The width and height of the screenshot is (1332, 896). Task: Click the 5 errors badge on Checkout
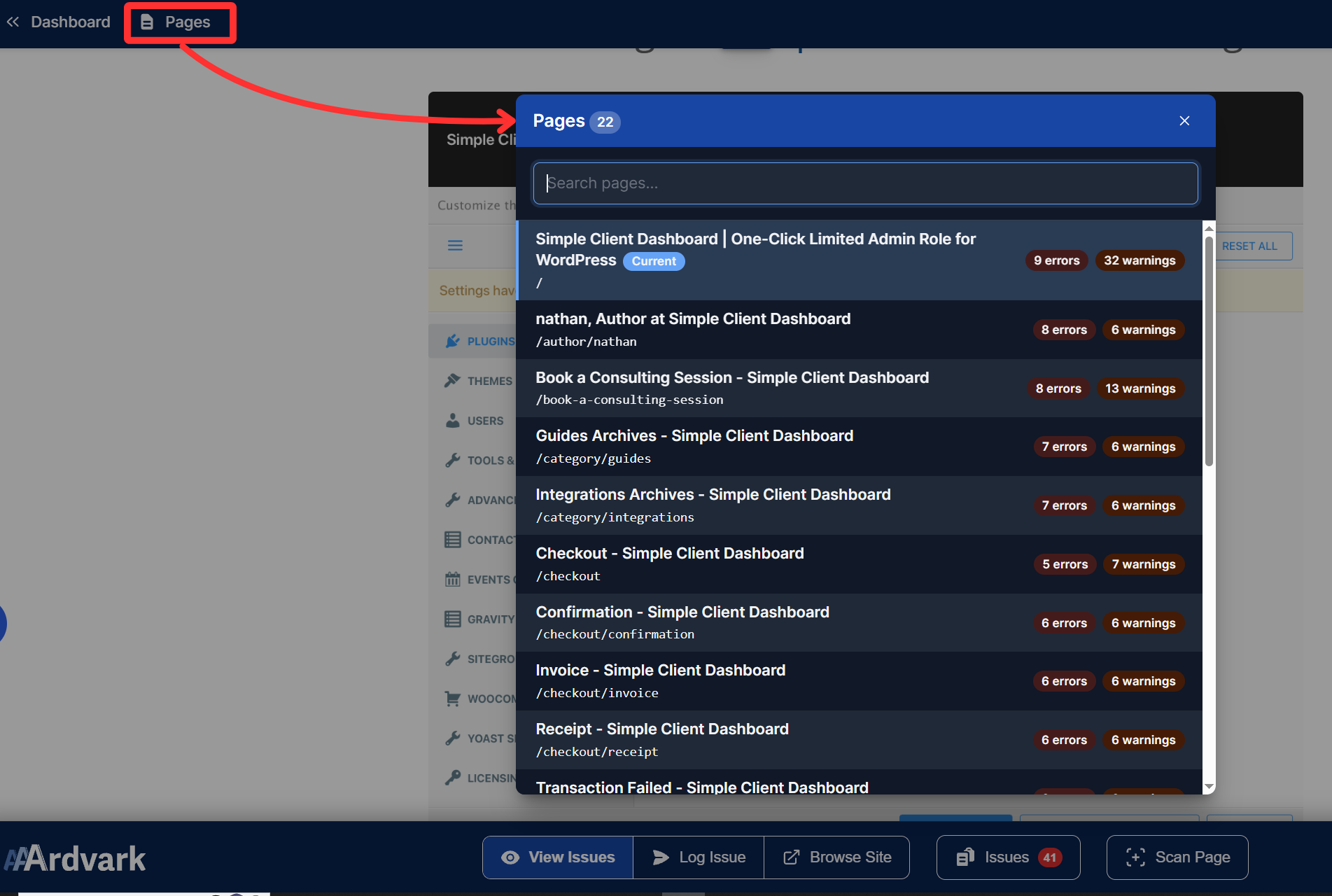[x=1065, y=564]
